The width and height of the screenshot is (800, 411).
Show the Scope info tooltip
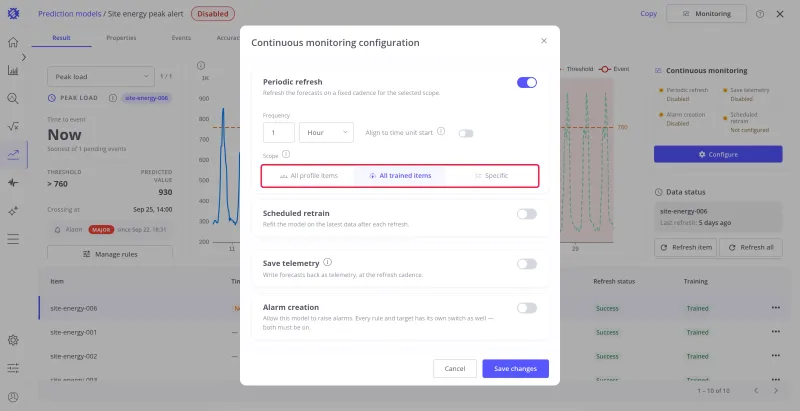[x=286, y=154]
